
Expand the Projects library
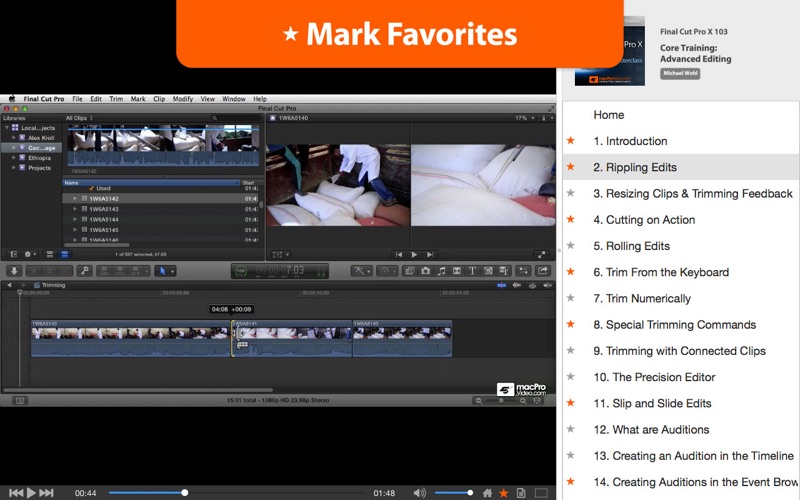coord(14,167)
